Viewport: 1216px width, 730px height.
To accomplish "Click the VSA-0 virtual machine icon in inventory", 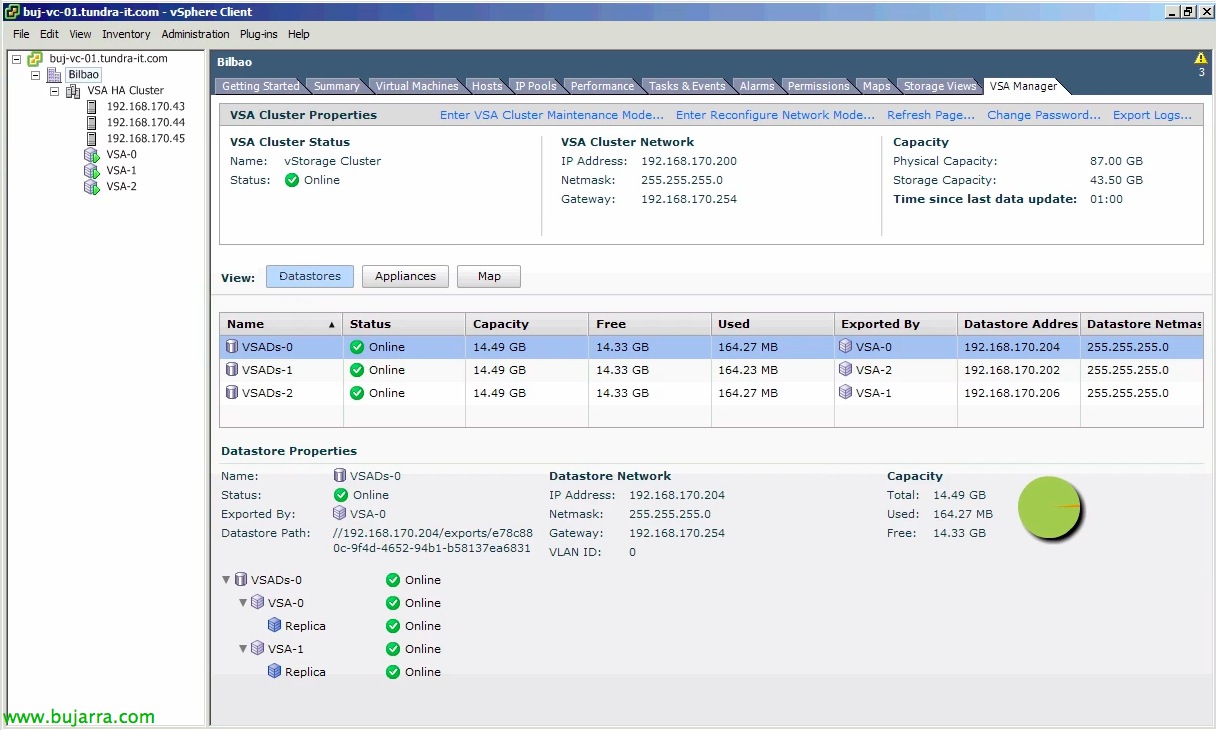I will (x=92, y=155).
